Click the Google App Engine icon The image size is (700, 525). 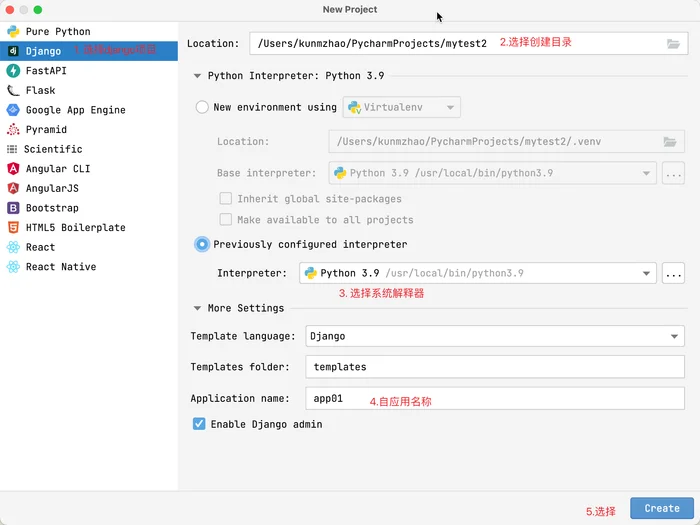click(x=13, y=110)
